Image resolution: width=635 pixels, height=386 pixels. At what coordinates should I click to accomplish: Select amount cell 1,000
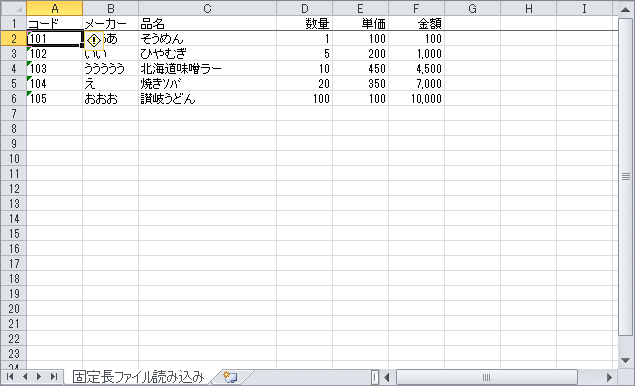click(x=416, y=53)
